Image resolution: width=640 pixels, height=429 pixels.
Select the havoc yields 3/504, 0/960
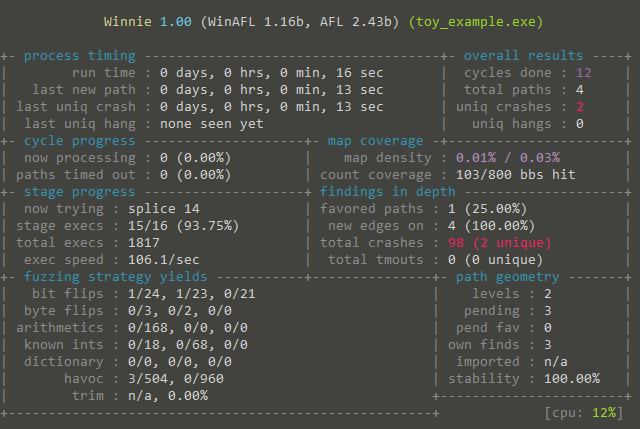[x=176, y=379]
